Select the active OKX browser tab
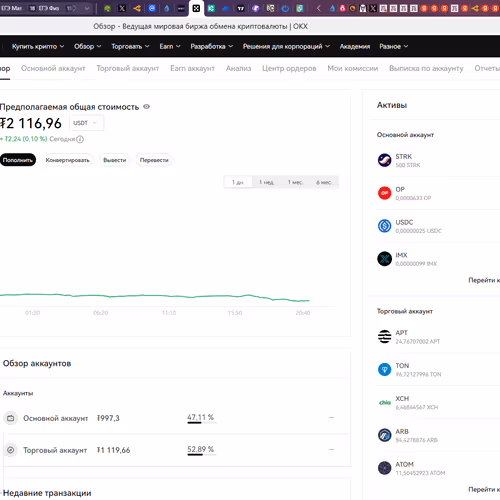 point(196,8)
